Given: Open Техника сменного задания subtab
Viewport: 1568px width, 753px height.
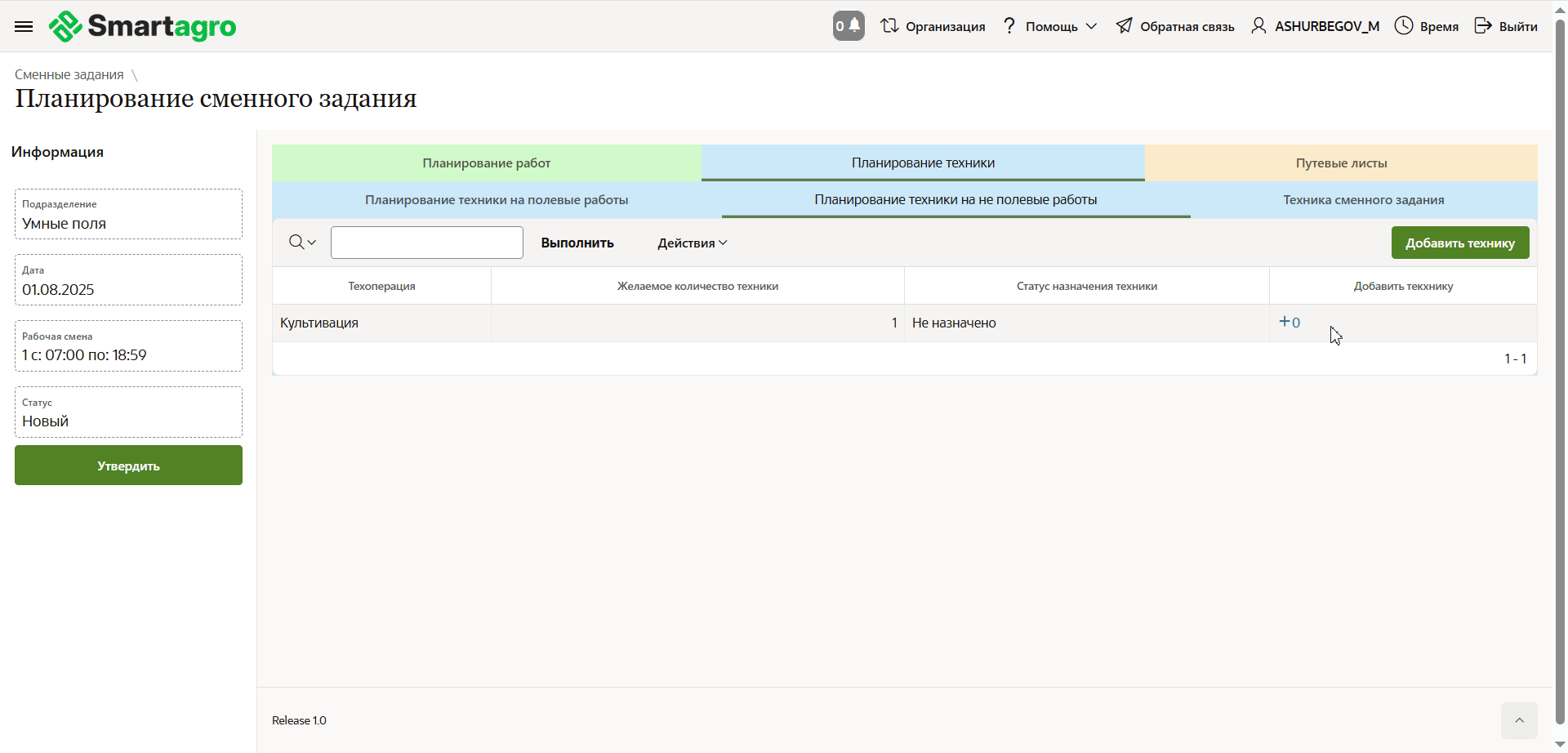Looking at the screenshot, I should (1363, 200).
